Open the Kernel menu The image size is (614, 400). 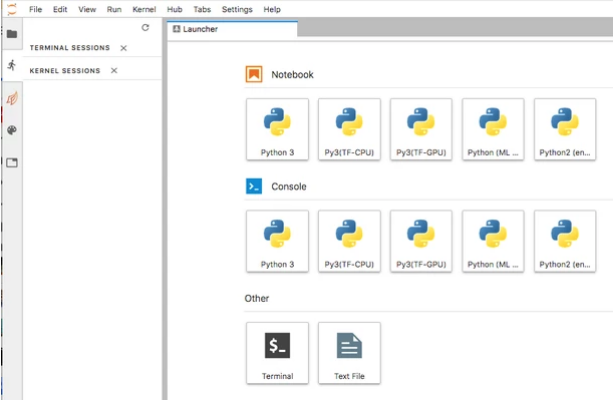tap(144, 9)
